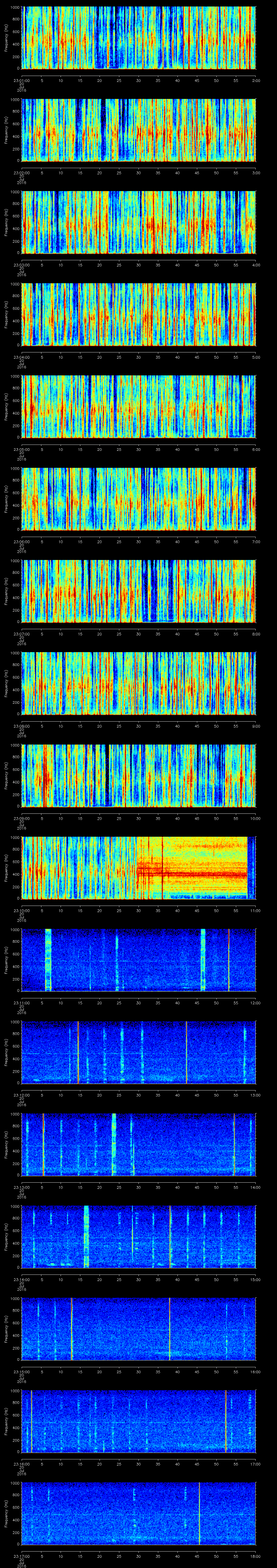Select the spectrogram panel starting at 23:08:00

tap(139, 683)
